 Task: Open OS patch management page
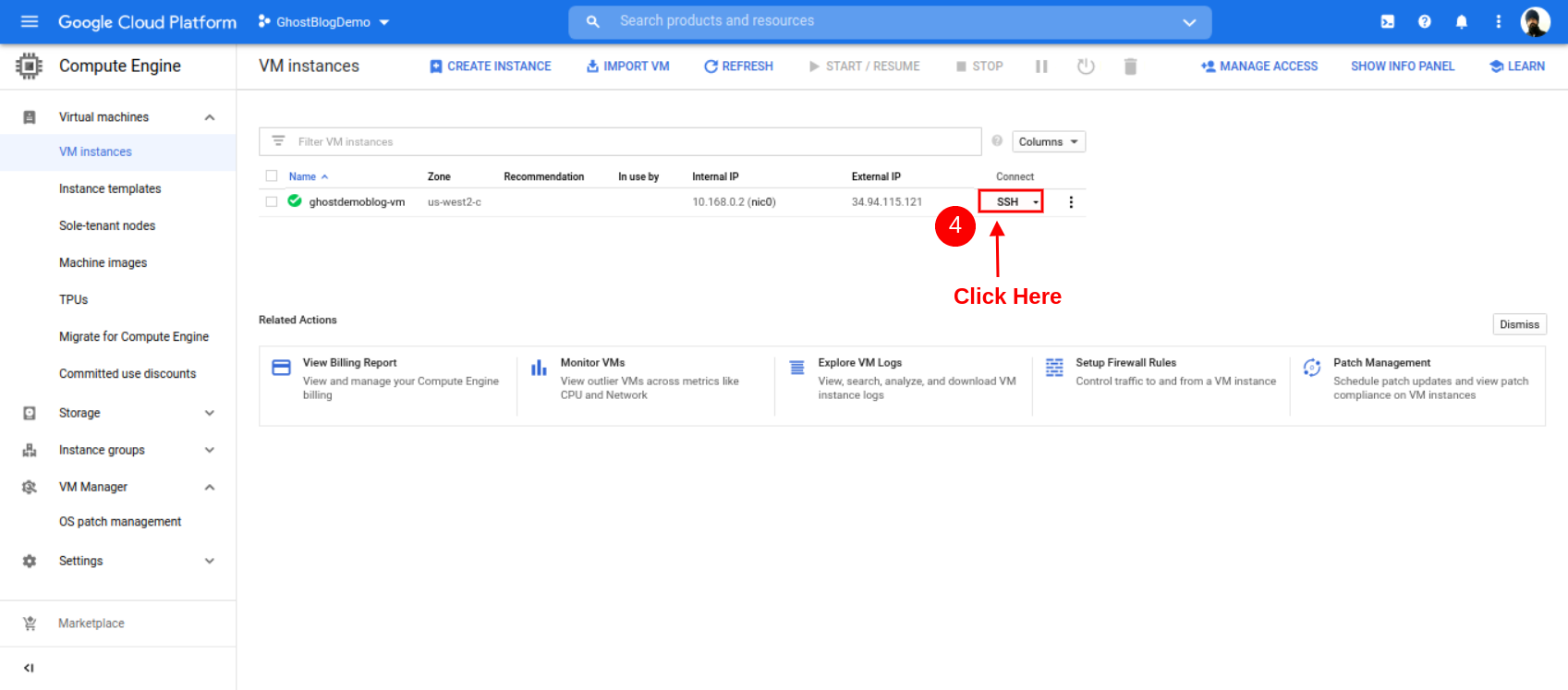pos(120,522)
